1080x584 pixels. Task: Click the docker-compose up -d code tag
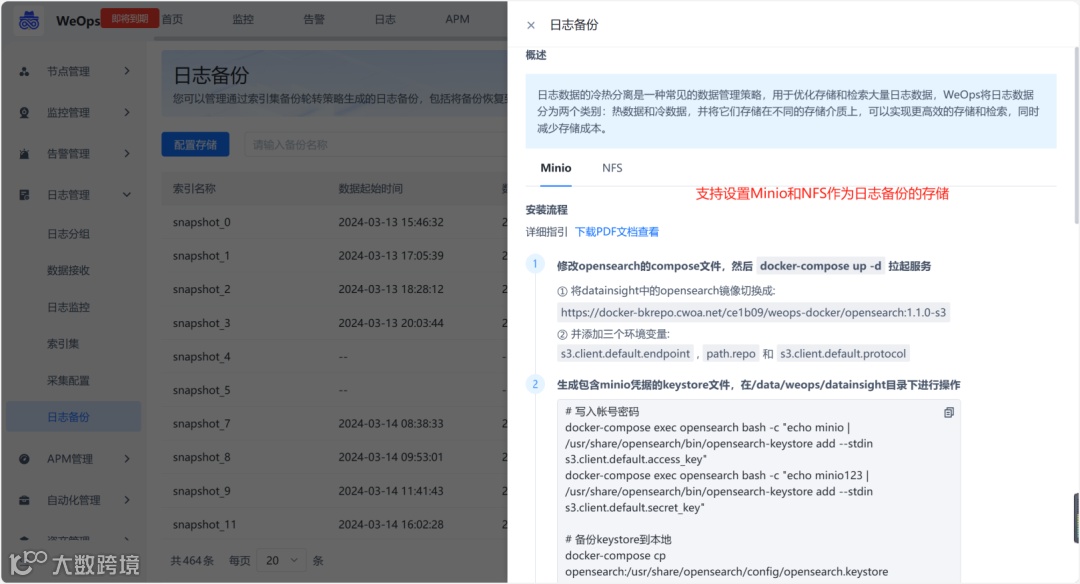click(820, 266)
